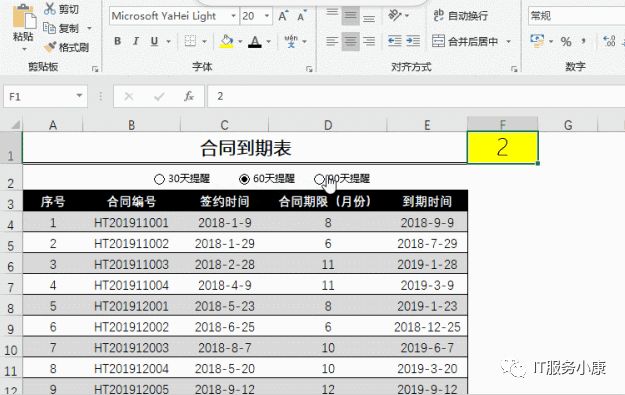Click the formula bar containing 2
625x395 pixels.
pyautogui.click(x=416, y=96)
